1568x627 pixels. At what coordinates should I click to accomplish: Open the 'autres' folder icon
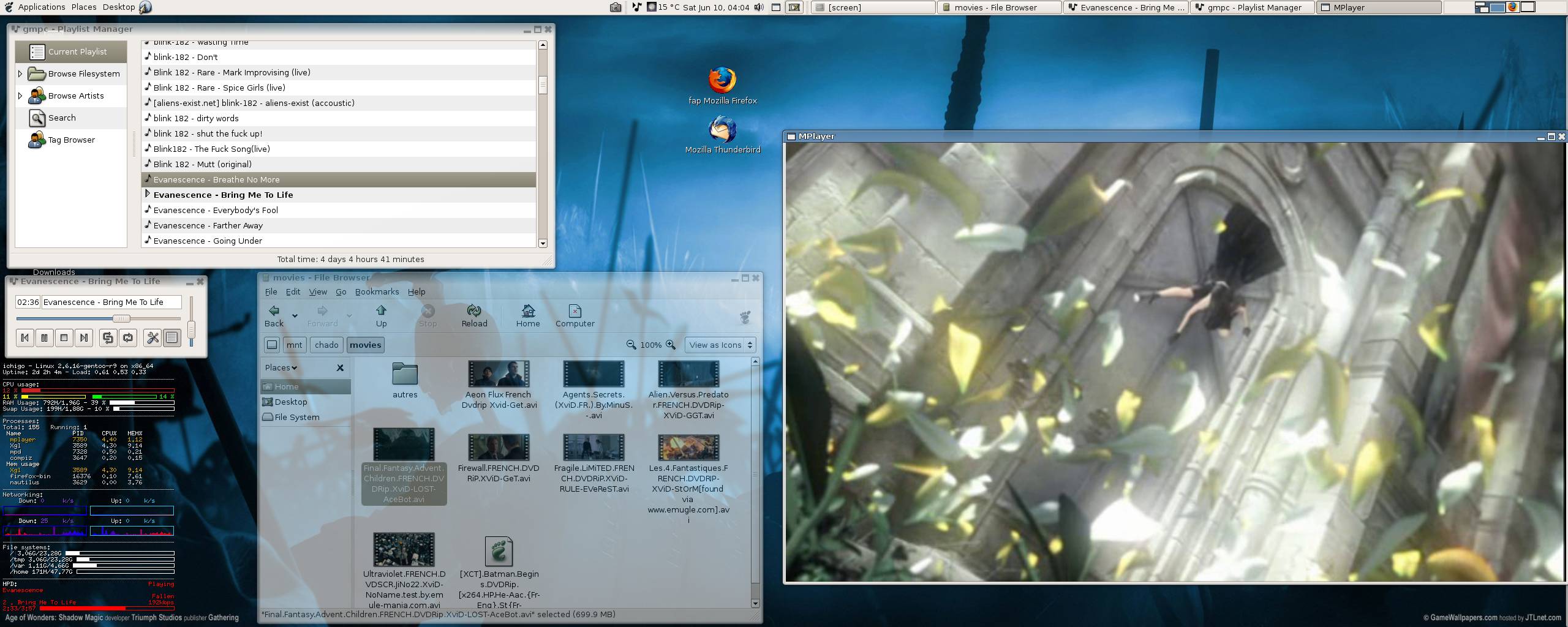[405, 374]
